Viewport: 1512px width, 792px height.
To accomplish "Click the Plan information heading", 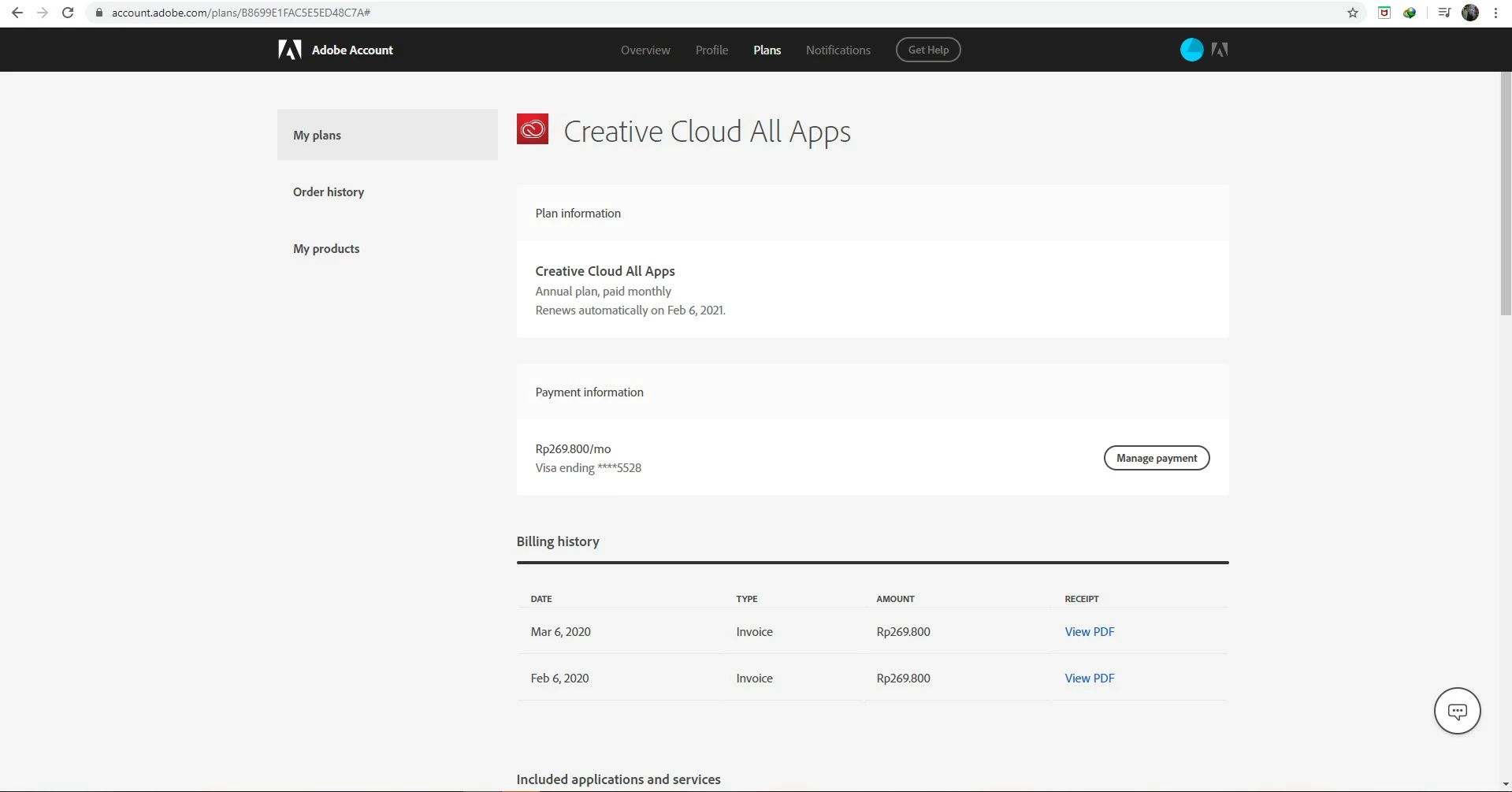I will (x=578, y=213).
